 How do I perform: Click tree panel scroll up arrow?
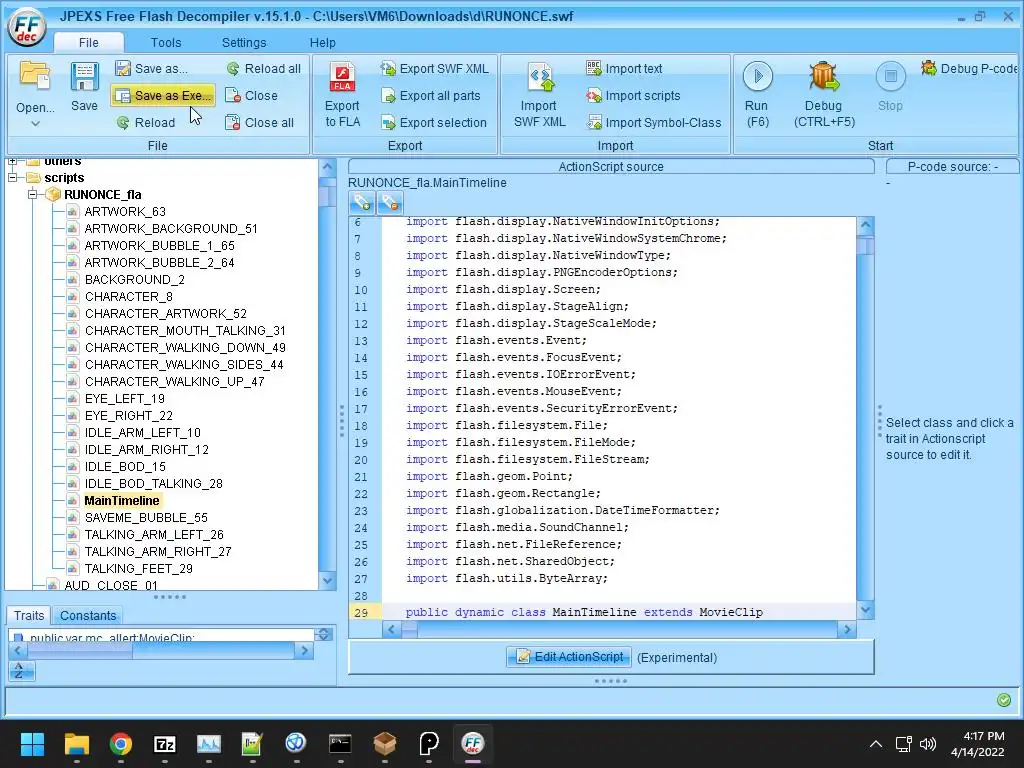pos(327,167)
